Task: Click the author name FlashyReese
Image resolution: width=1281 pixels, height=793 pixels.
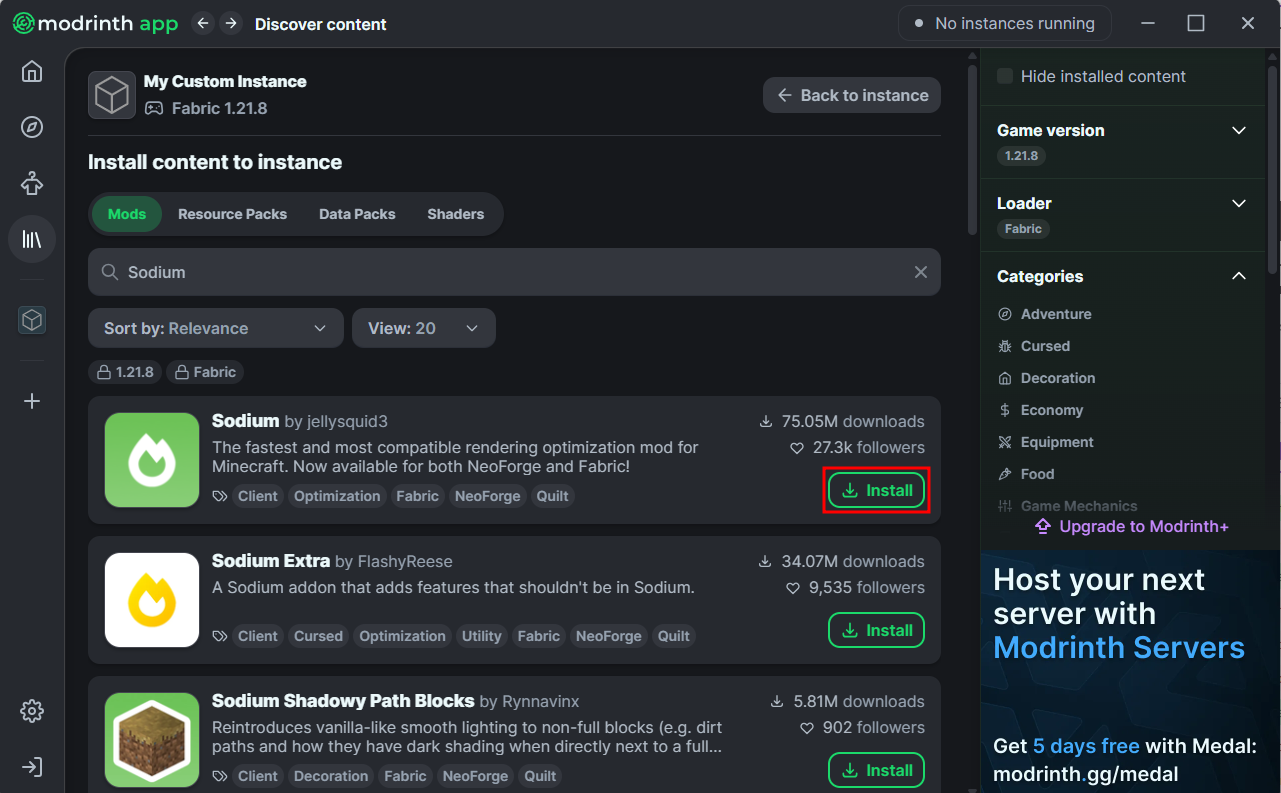Action: [405, 561]
